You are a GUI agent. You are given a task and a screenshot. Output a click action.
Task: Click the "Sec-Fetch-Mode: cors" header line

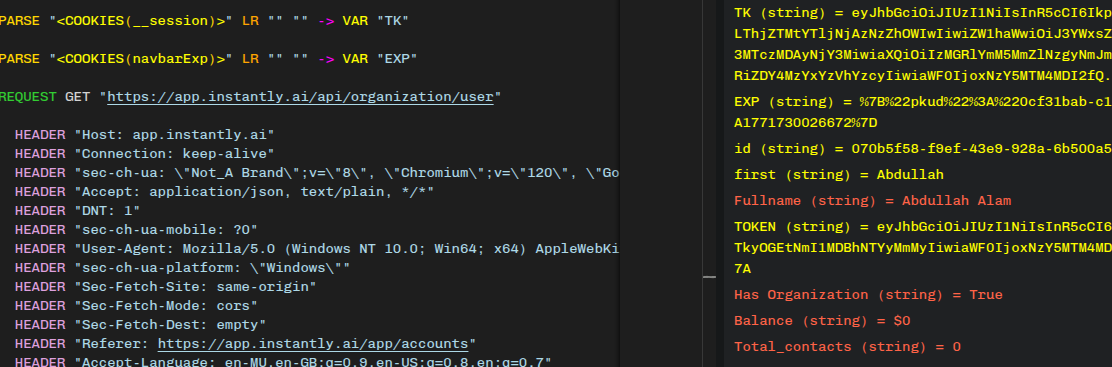point(136,306)
